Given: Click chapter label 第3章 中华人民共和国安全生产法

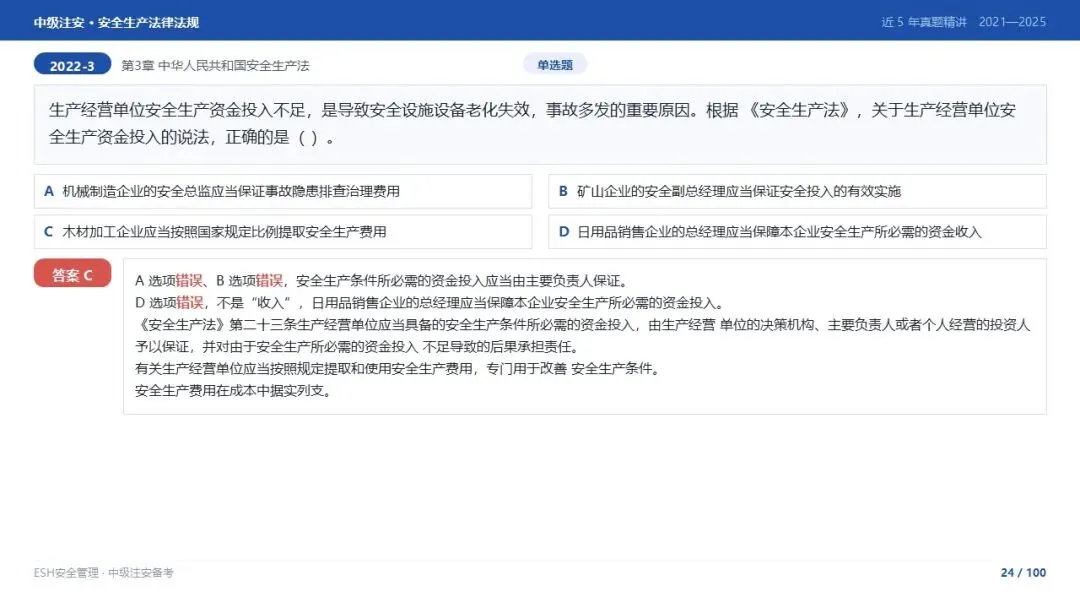Looking at the screenshot, I should (216, 65).
